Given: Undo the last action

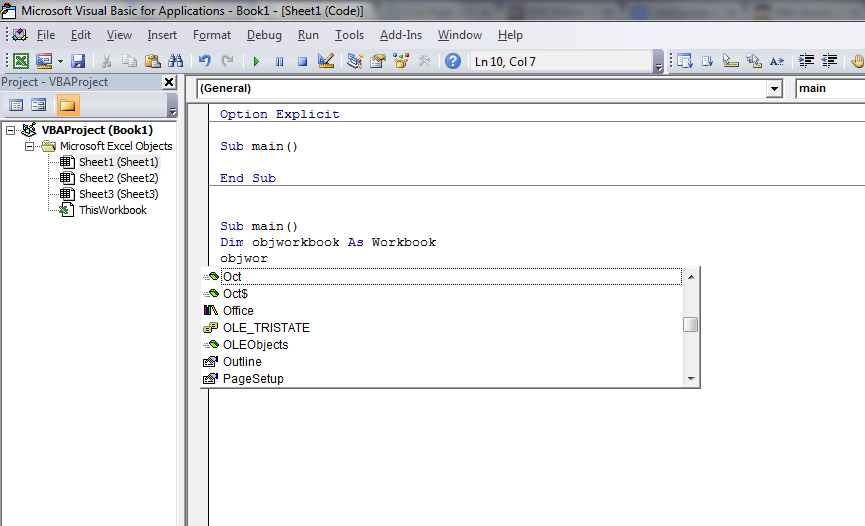Looking at the screenshot, I should 205,61.
